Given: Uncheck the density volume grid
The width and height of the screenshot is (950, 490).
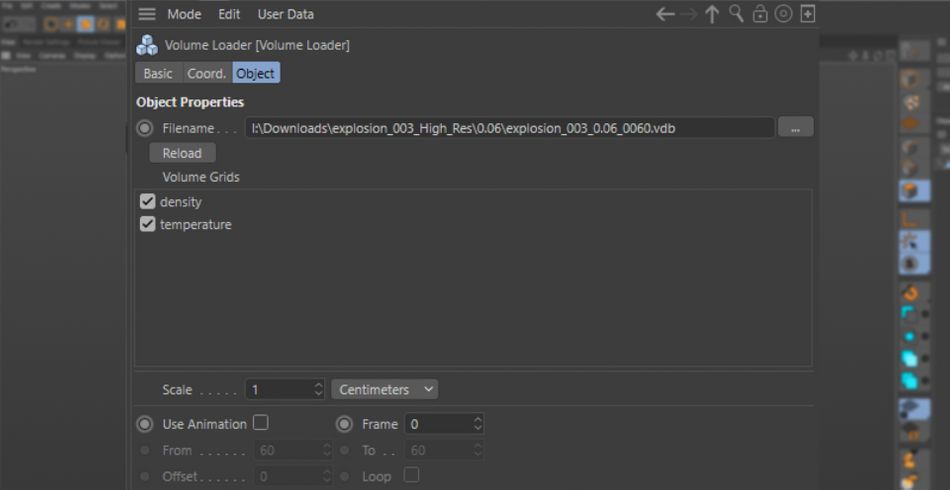Looking at the screenshot, I should (x=148, y=202).
